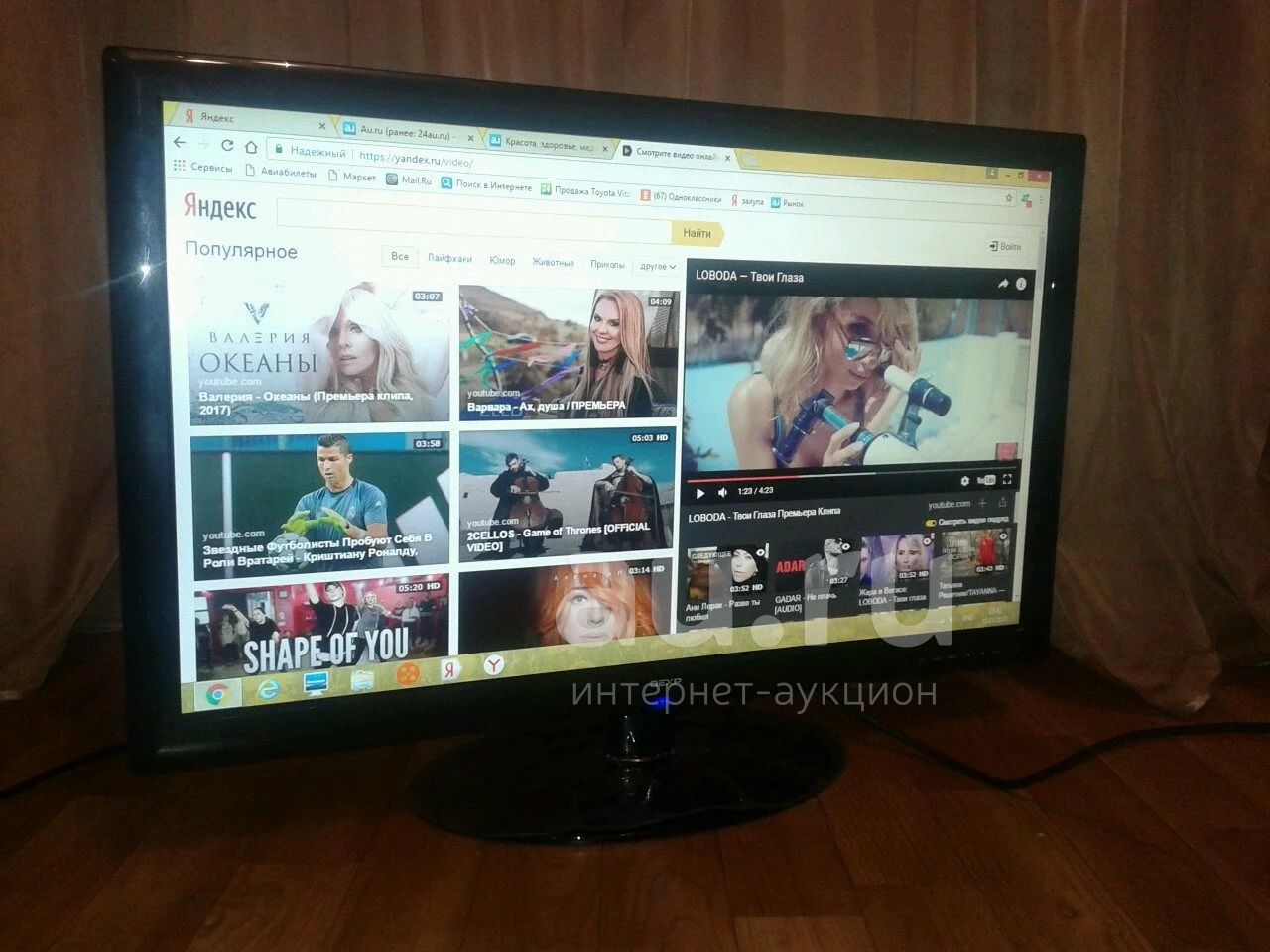Open the browser home page icon
Image resolution: width=1270 pixels, height=952 pixels.
click(x=251, y=149)
